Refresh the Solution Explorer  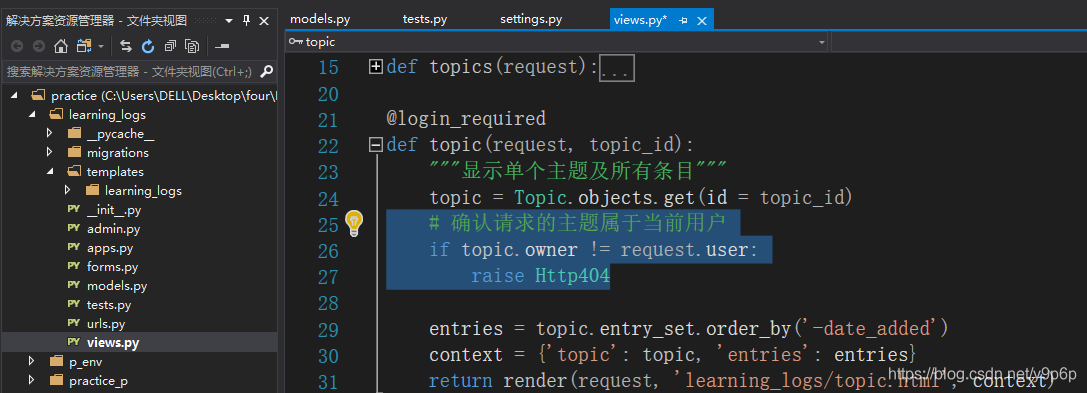[148, 46]
